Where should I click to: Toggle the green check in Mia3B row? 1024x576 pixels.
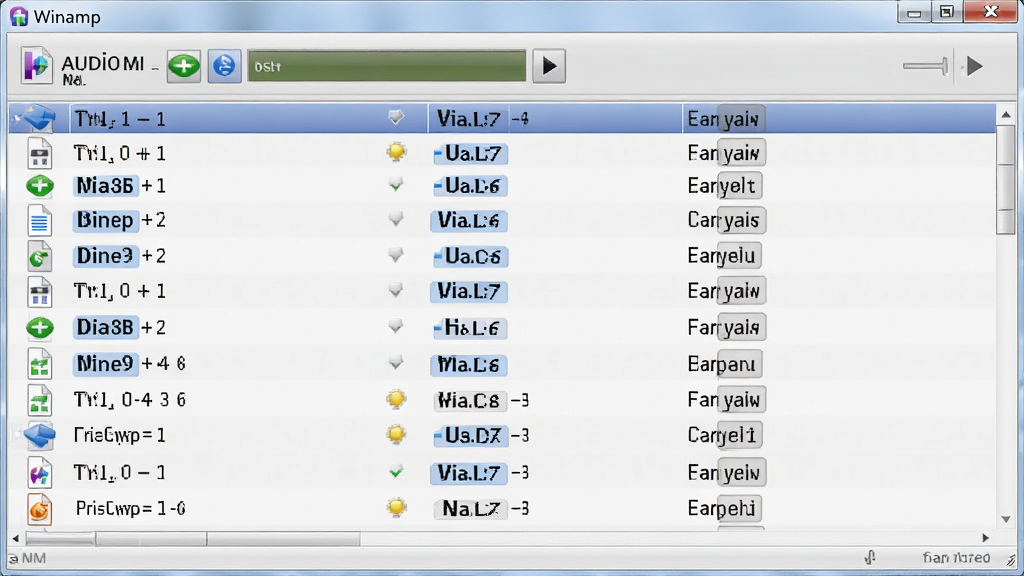point(396,185)
